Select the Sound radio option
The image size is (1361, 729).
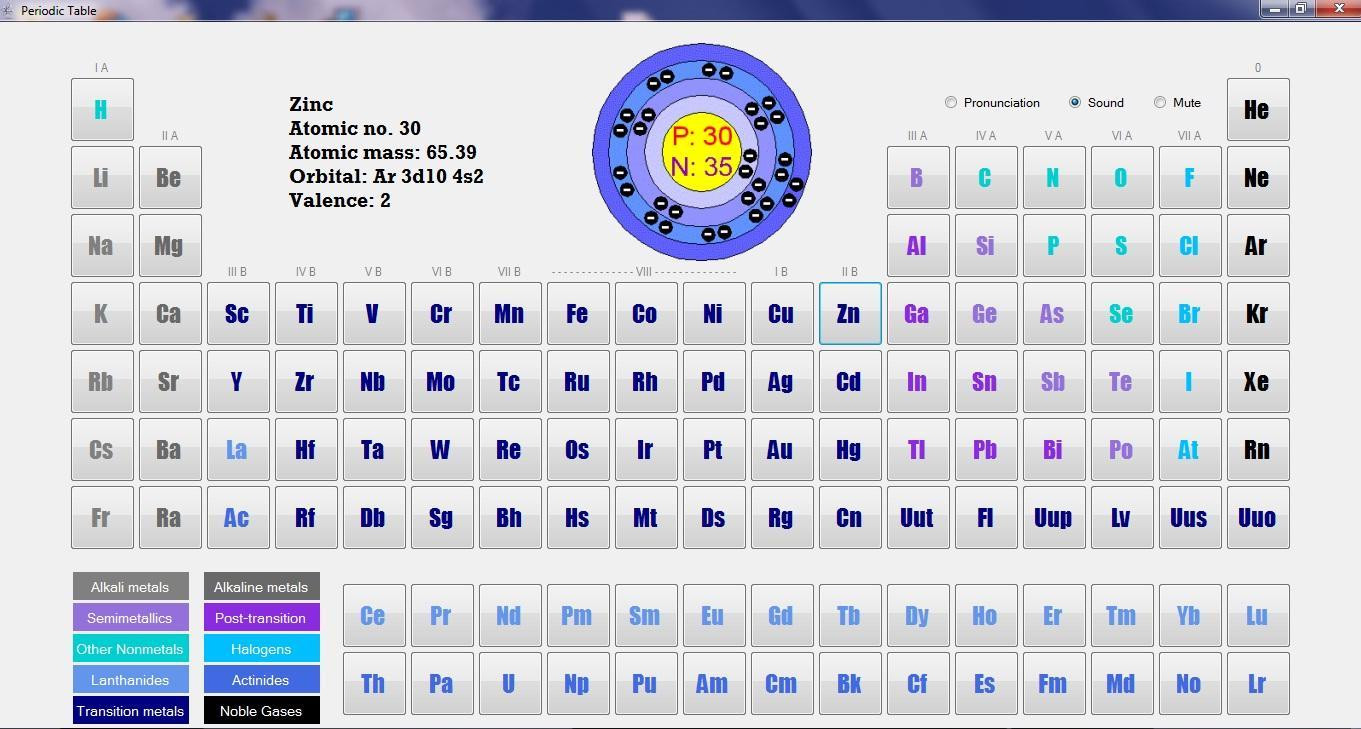tap(1096, 102)
